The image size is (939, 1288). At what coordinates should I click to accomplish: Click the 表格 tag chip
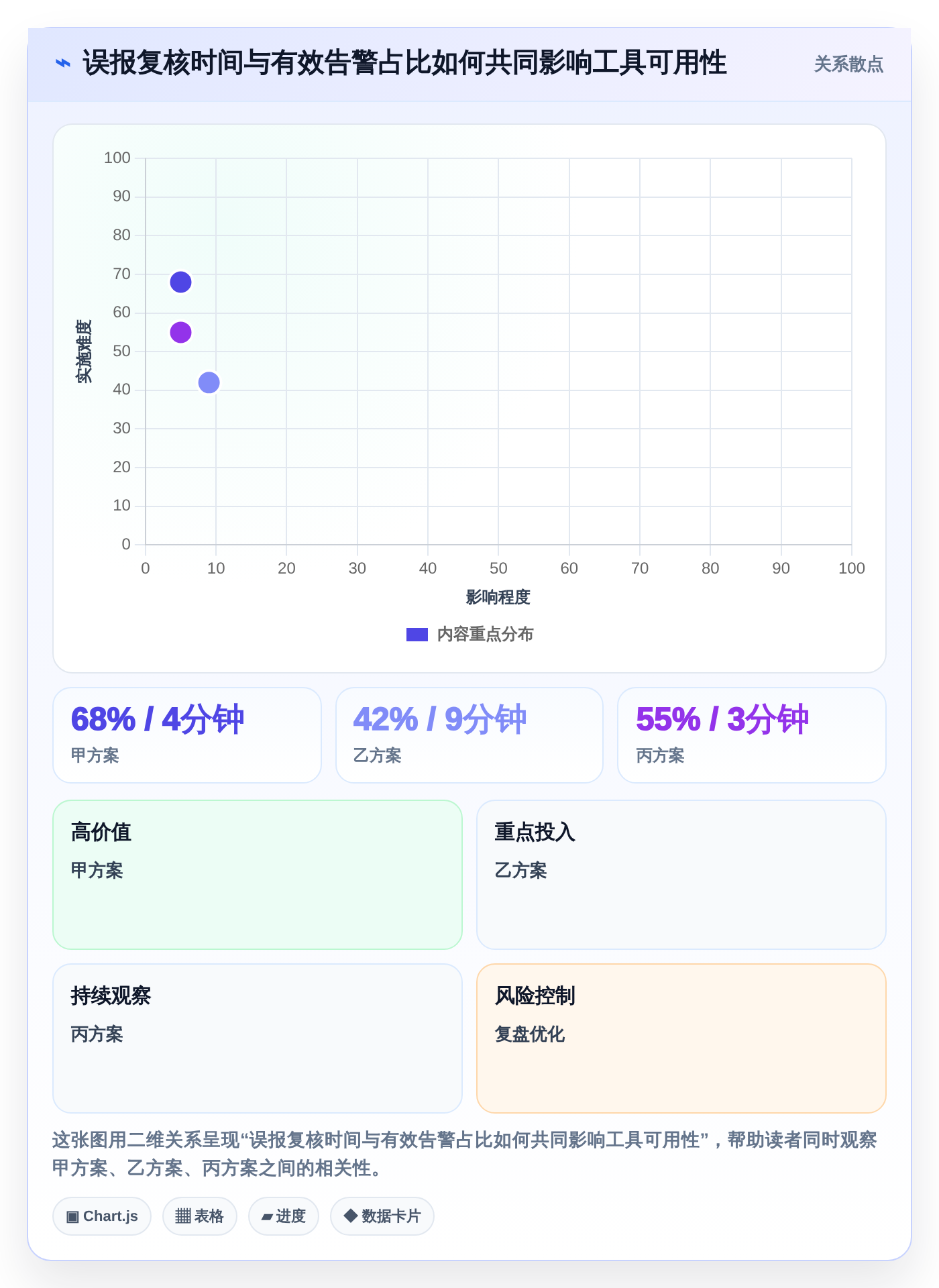[x=200, y=1216]
